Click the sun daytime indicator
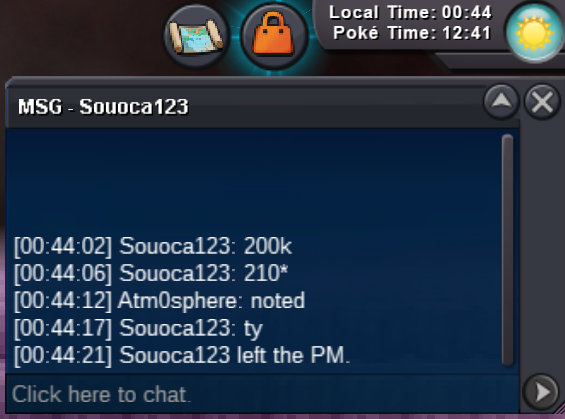This screenshot has width=565, height=419. click(534, 32)
